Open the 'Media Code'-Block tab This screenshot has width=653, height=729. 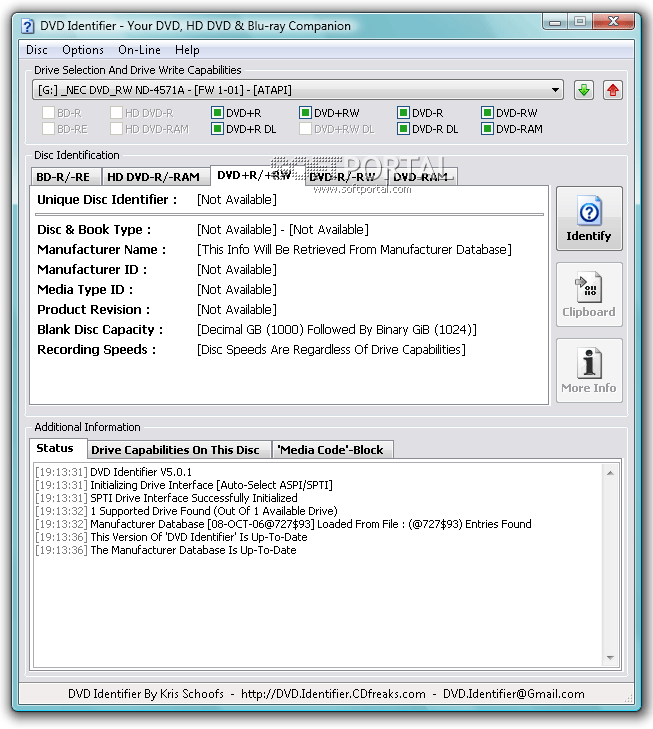[330, 450]
